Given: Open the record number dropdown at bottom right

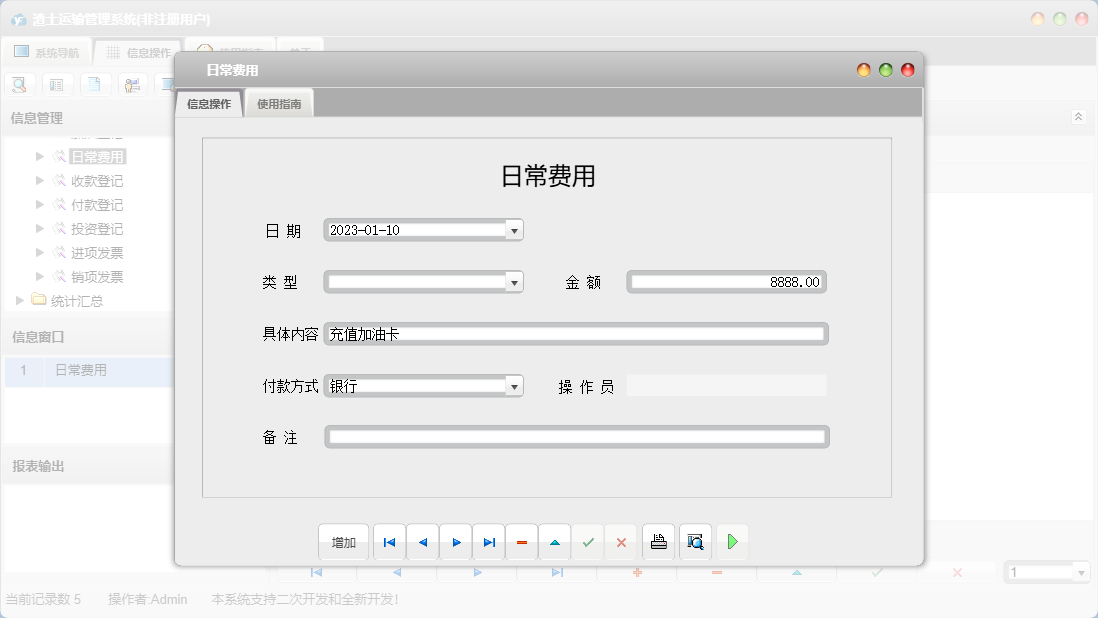Looking at the screenshot, I should (1079, 571).
